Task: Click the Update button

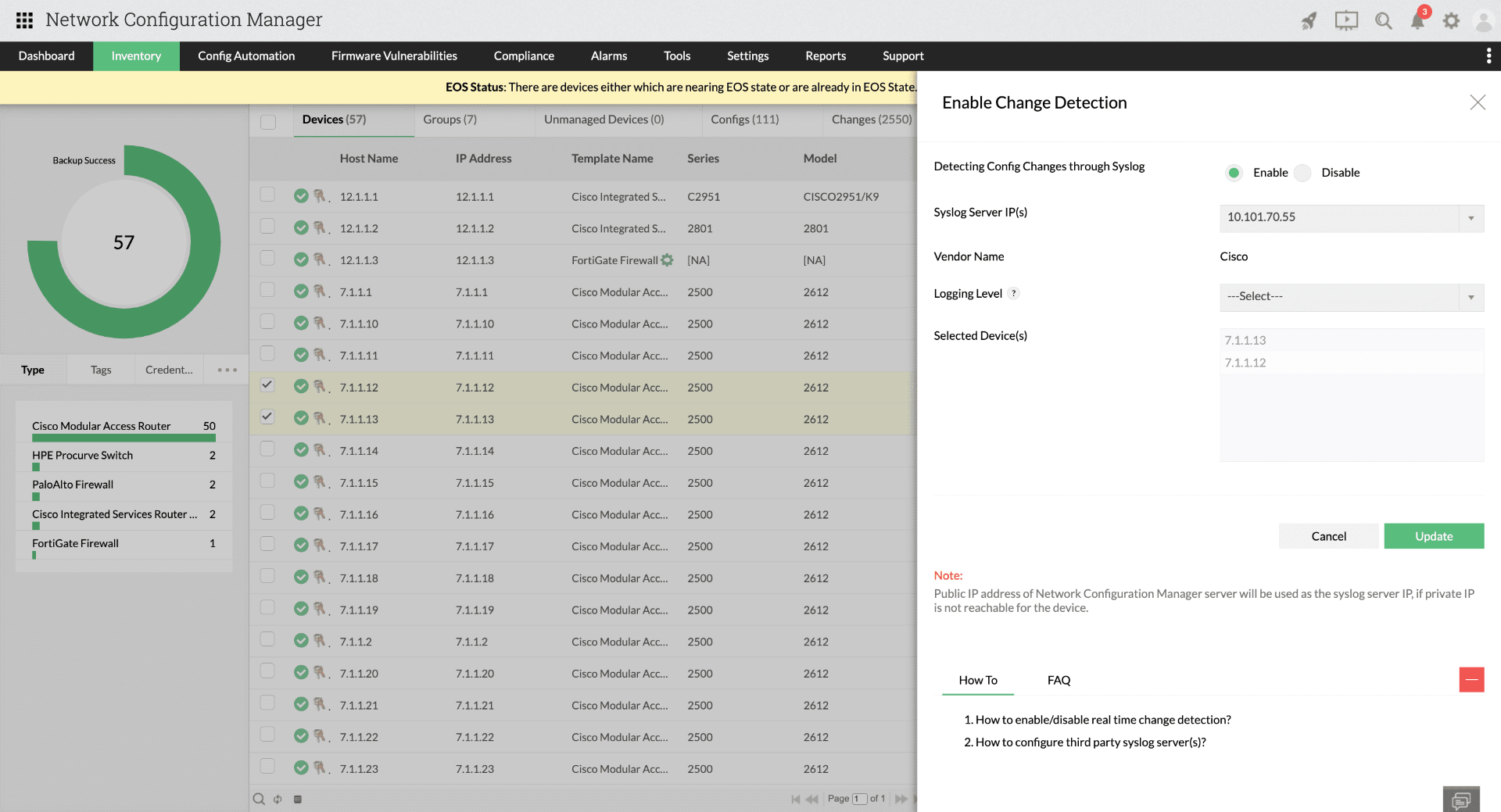Action: click(x=1434, y=536)
